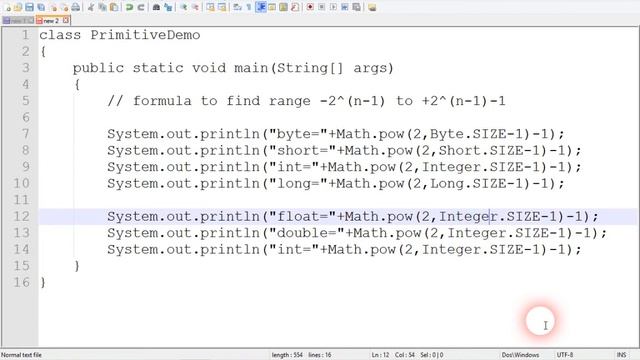This screenshot has height=360, width=640.
Task: Click the Open file toolbar icon
Action: (x=18, y=7)
